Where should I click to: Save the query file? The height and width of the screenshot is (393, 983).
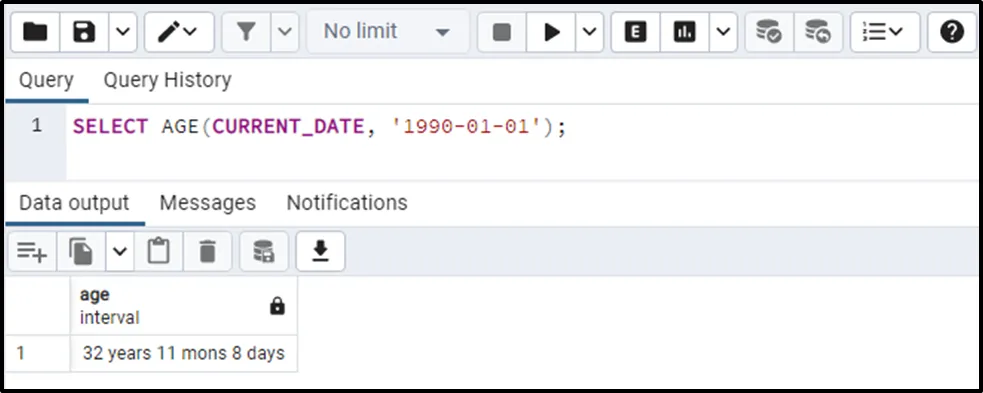(x=84, y=31)
